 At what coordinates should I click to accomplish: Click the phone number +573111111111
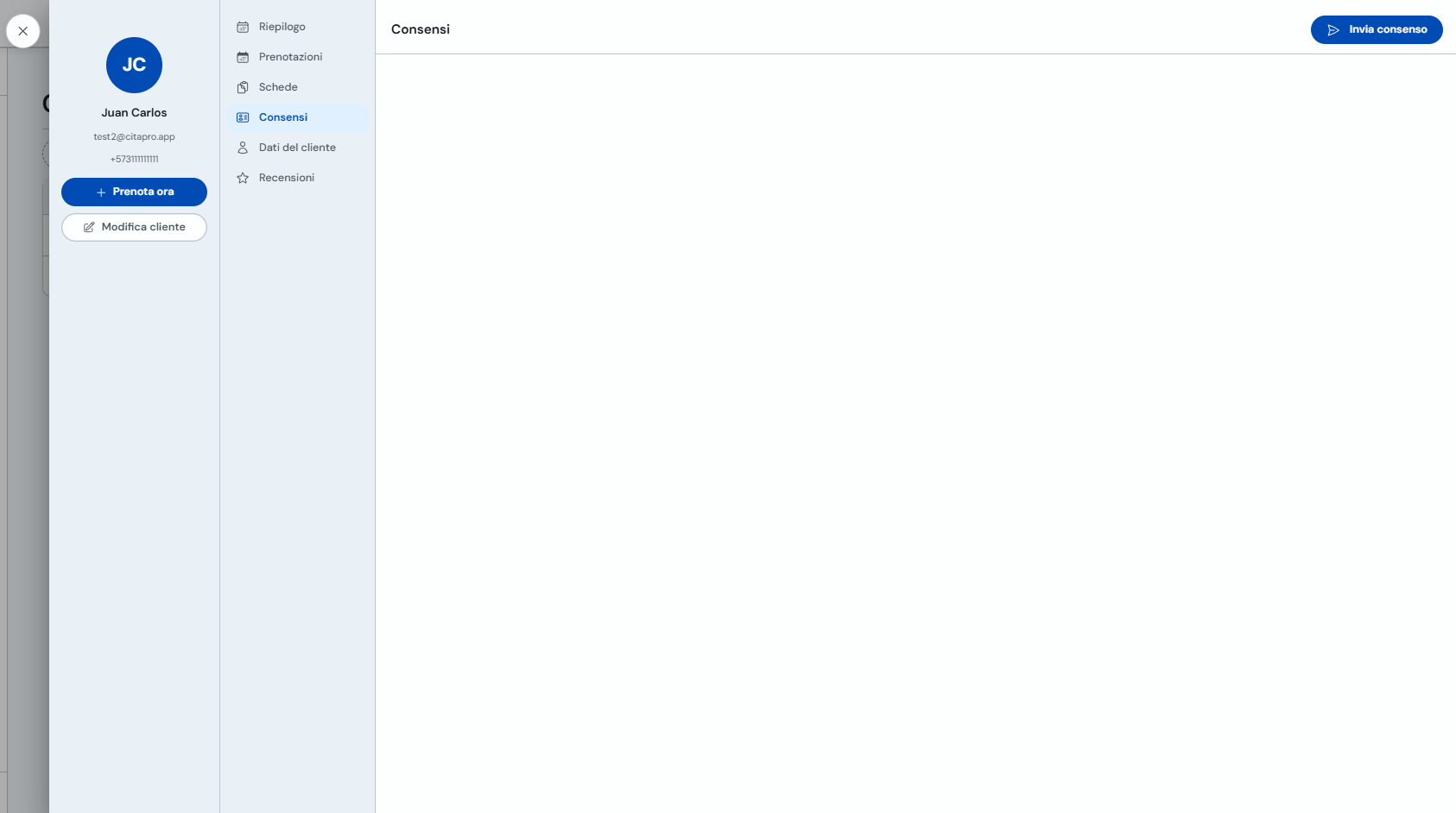(x=134, y=159)
